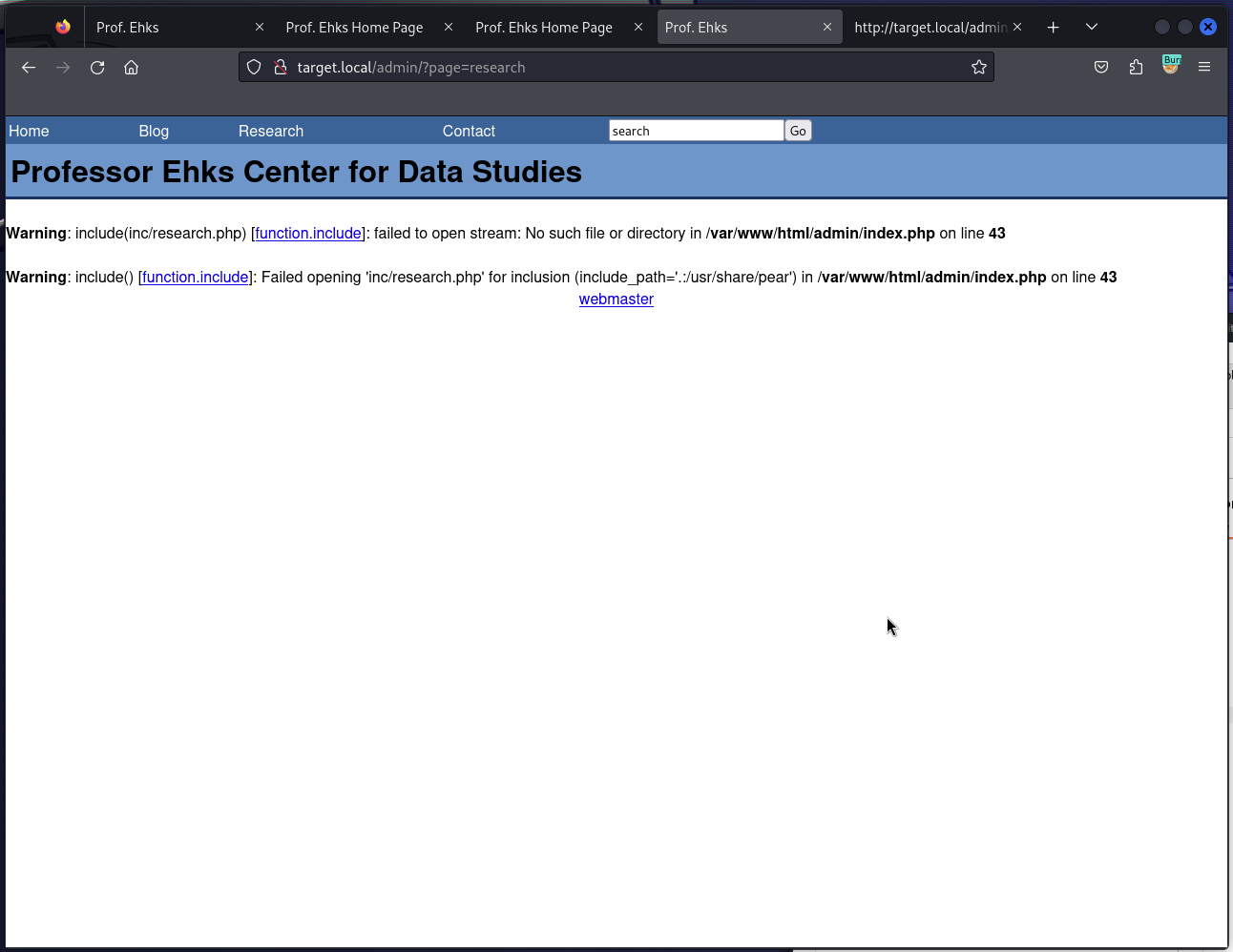Select the Research navigation menu item

tap(271, 131)
